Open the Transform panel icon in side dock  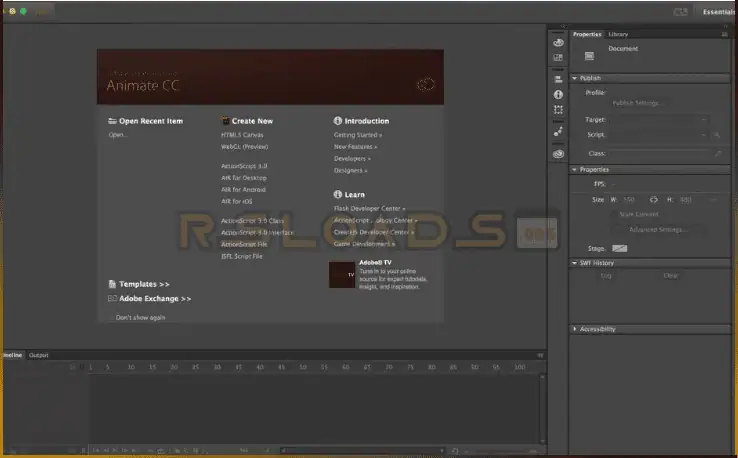click(x=558, y=109)
